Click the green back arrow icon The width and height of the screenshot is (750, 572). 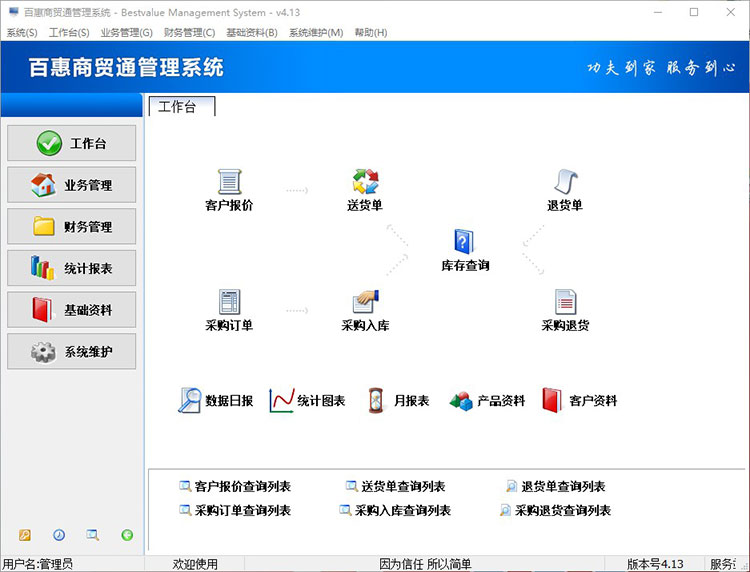tap(127, 535)
